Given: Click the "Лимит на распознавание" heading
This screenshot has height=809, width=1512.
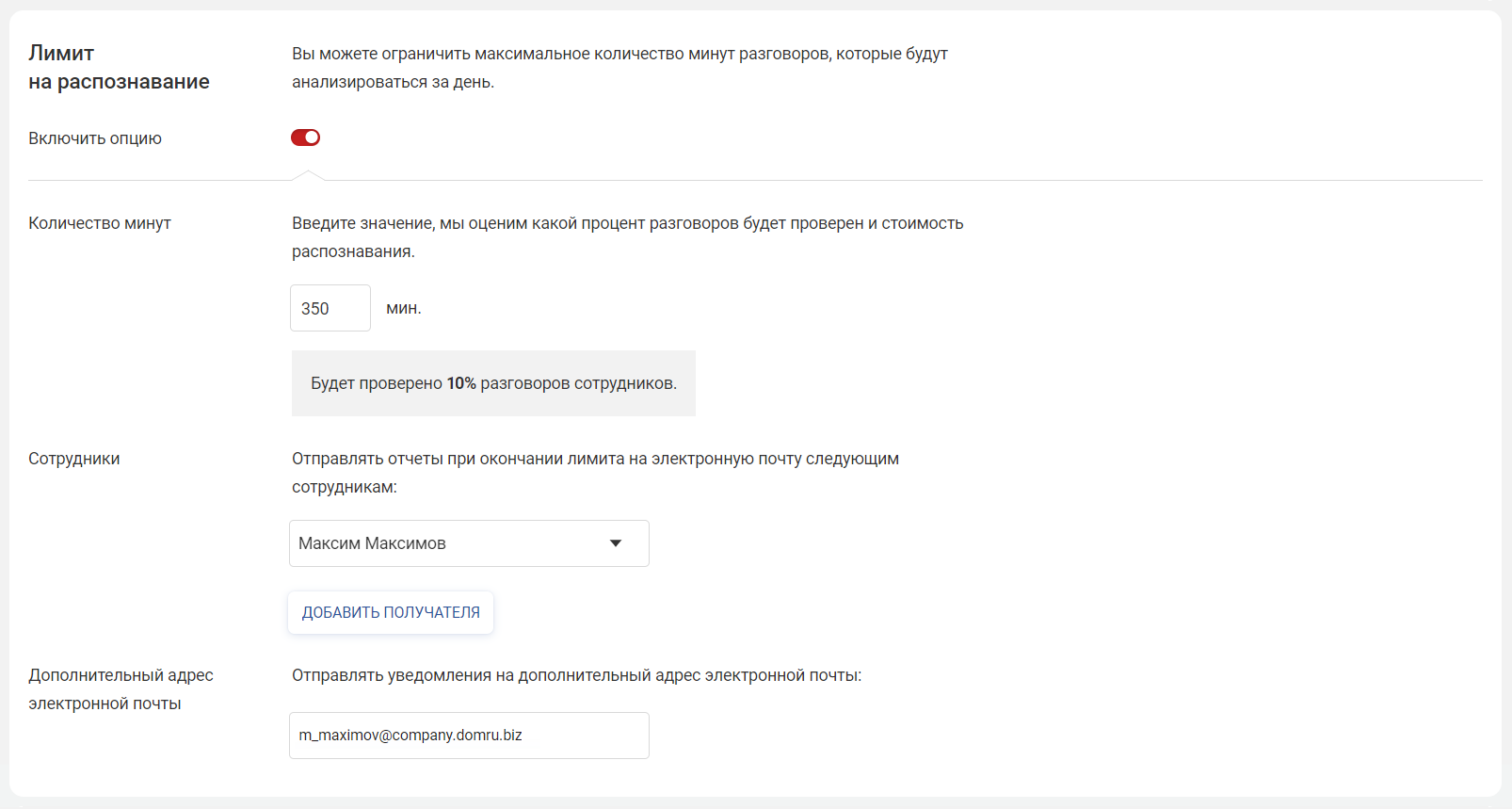Looking at the screenshot, I should (x=119, y=67).
